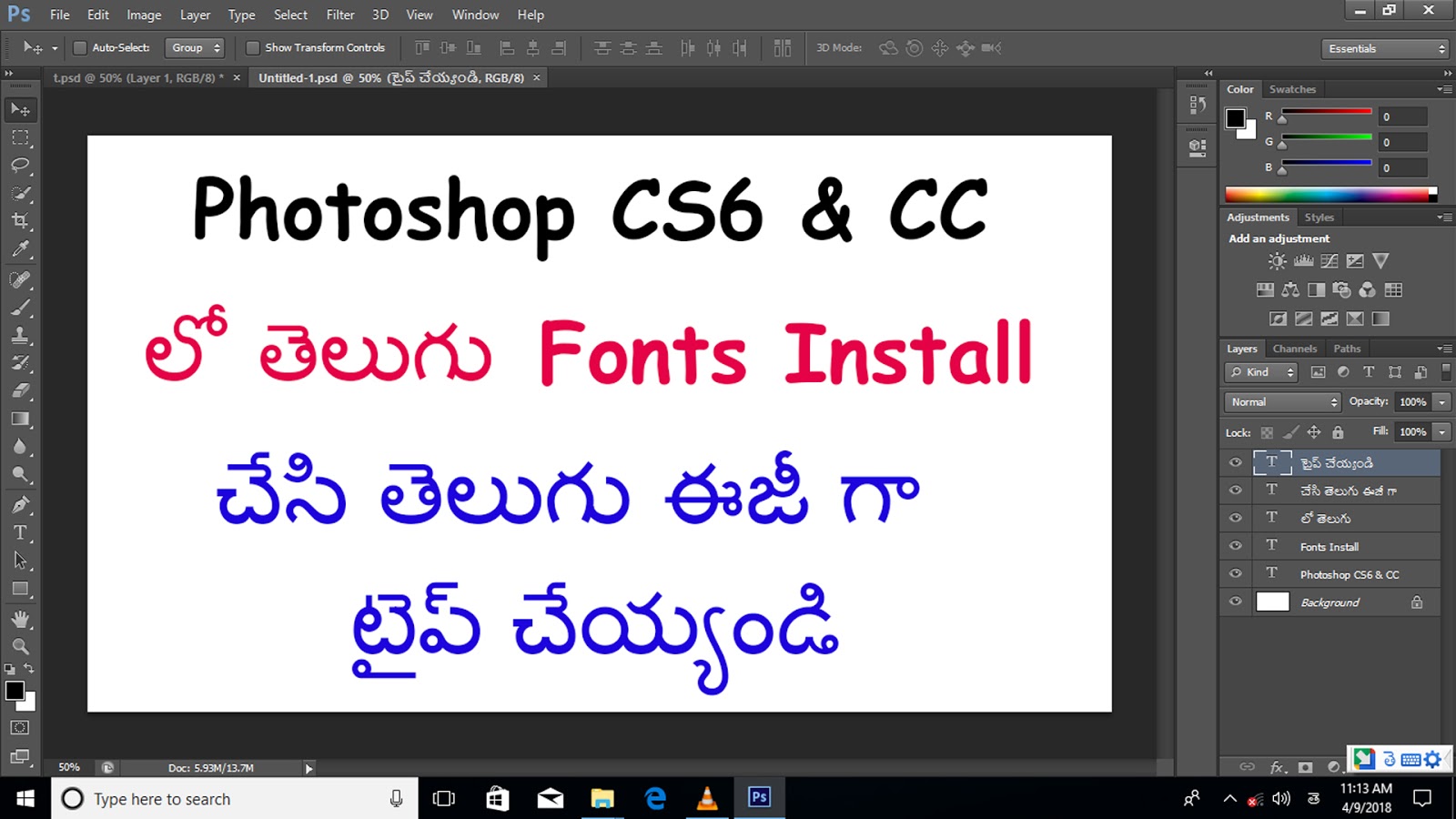
Task: Filter layers by type layers icon
Action: click(1369, 372)
